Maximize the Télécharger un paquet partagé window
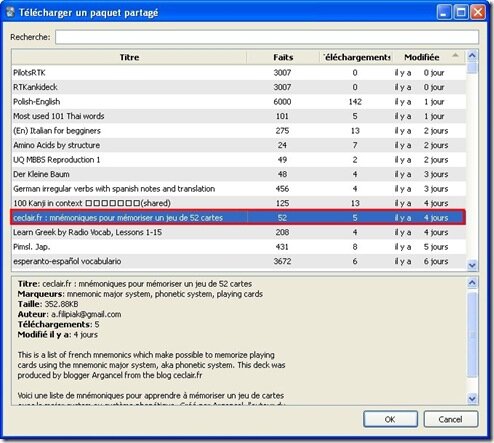Image resolution: width=494 pixels, height=443 pixels. tap(461, 13)
